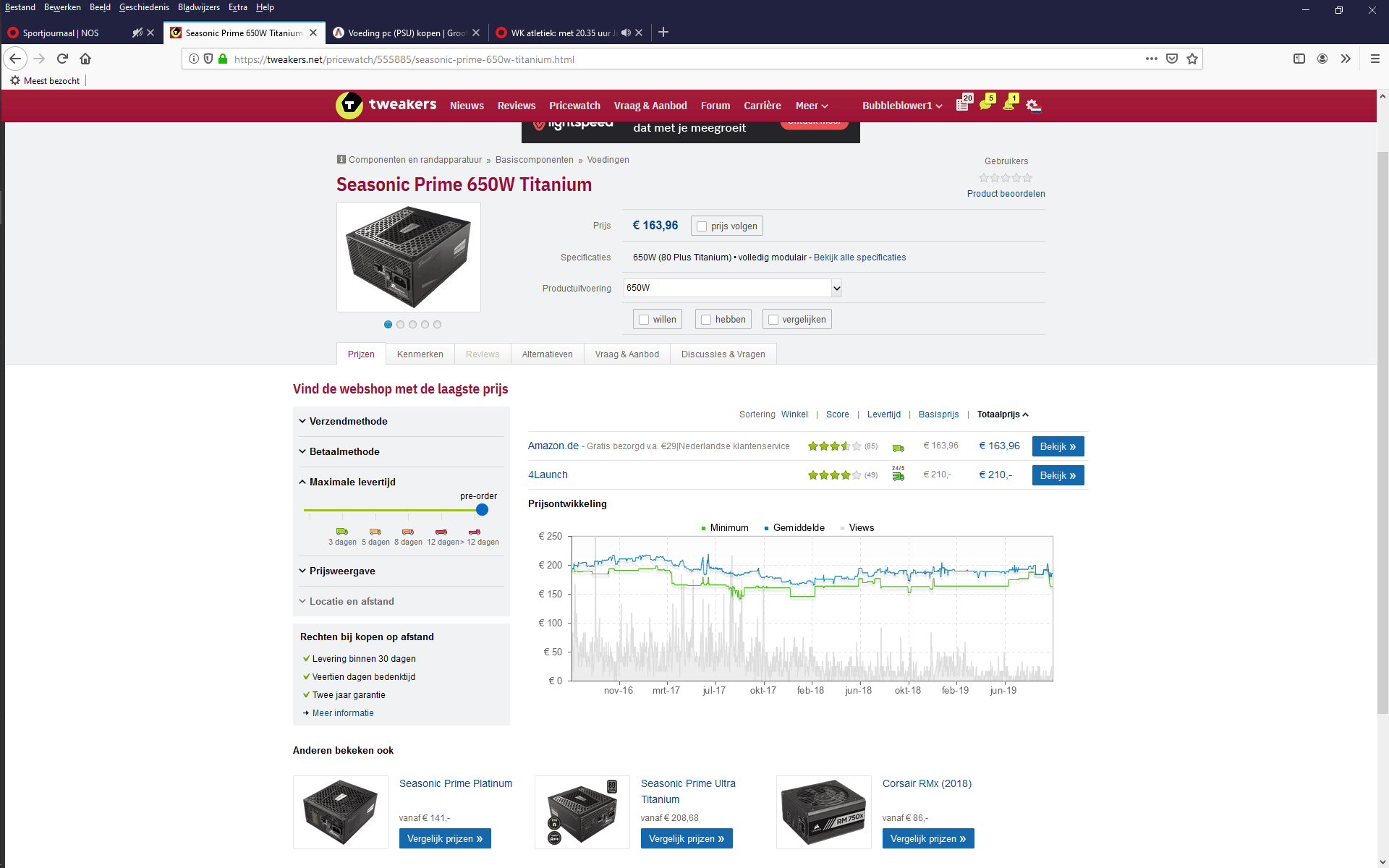The height and width of the screenshot is (868, 1389).
Task: Click the Tweakers logo
Action: tap(386, 105)
